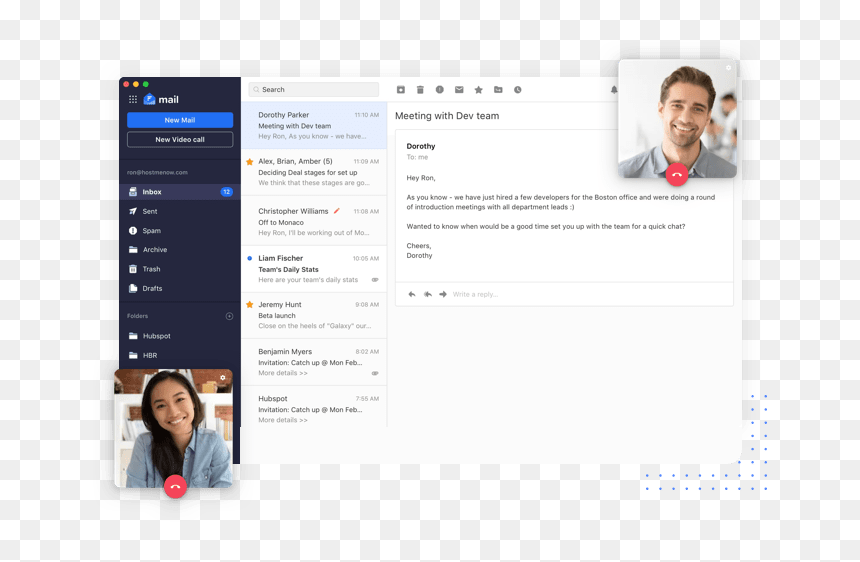Image resolution: width=860 pixels, height=562 pixels.
Task: Toggle star on Jeremy Hunt email
Action: 250,304
